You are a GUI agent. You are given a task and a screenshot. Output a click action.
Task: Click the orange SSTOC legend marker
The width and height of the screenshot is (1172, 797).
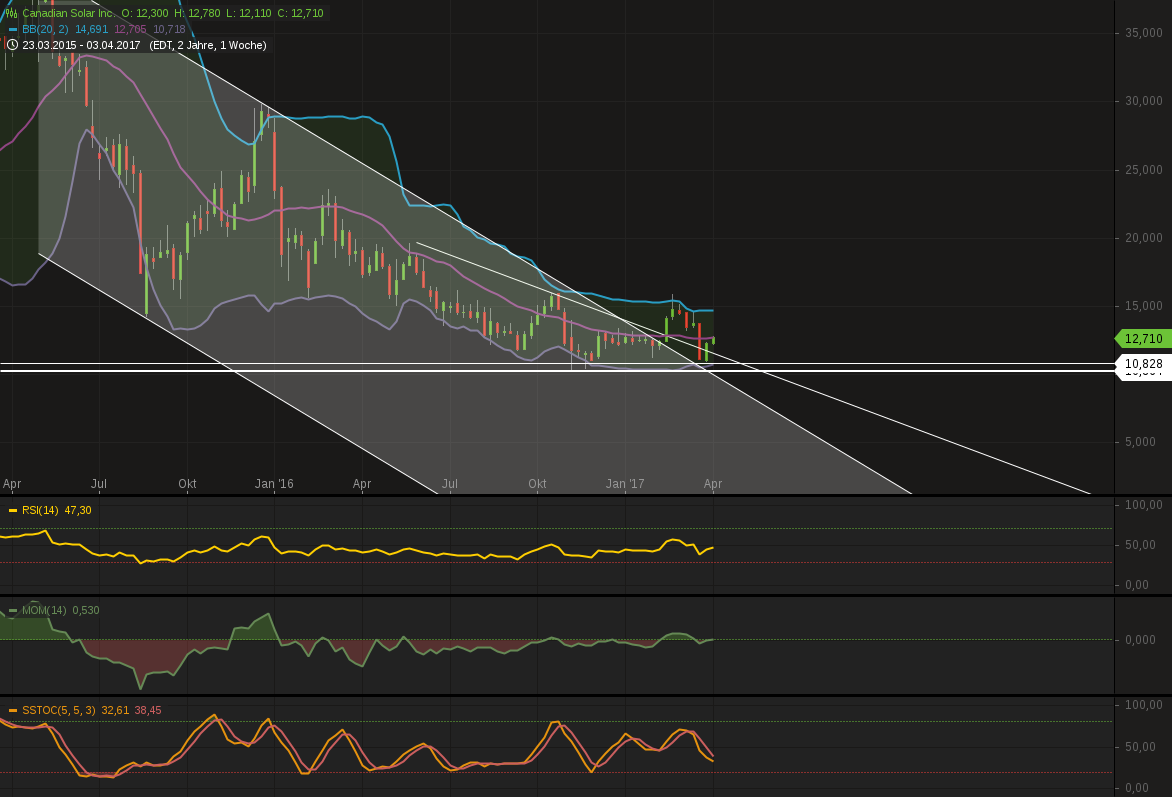[x=13, y=710]
